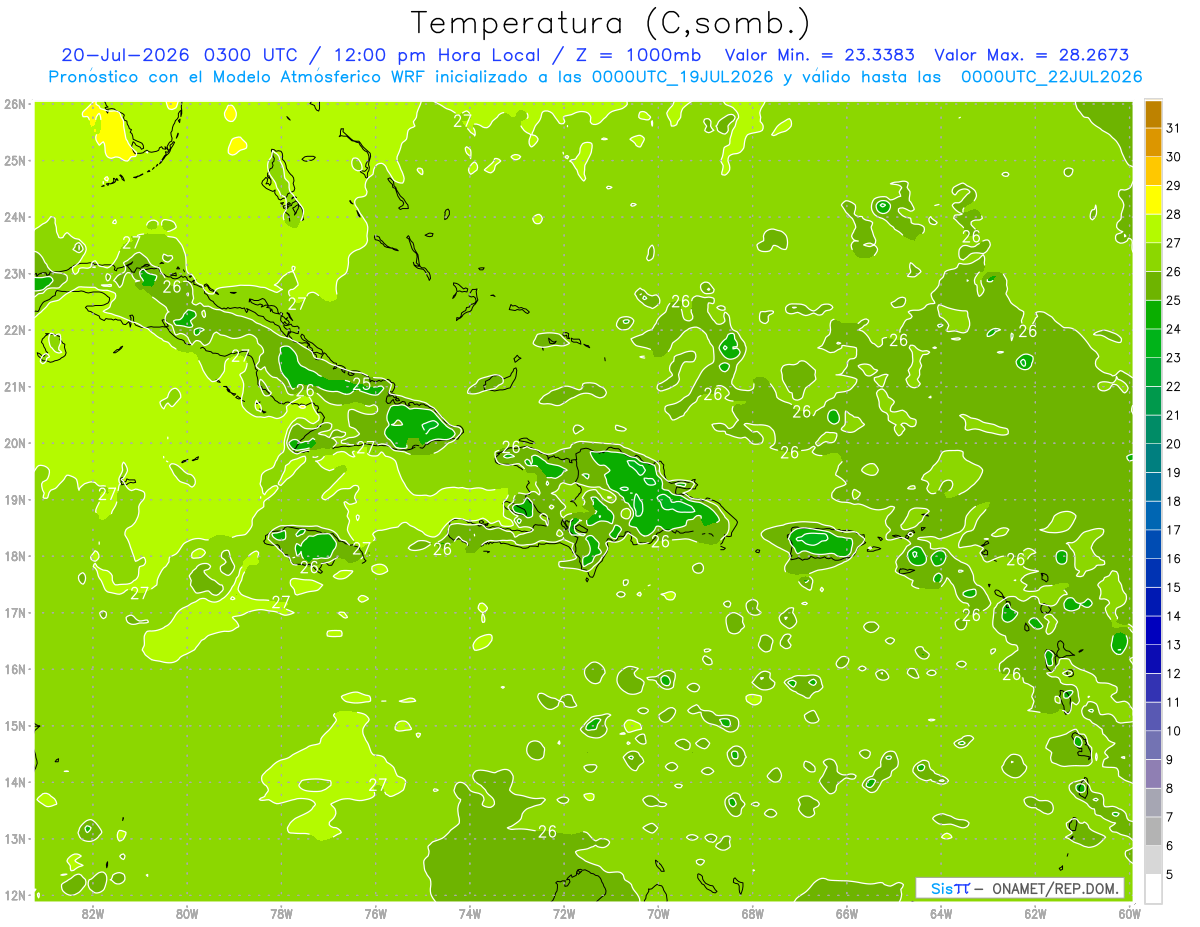
Task: Click the '22N' latitude axis label
Action: pyautogui.click(x=15, y=330)
